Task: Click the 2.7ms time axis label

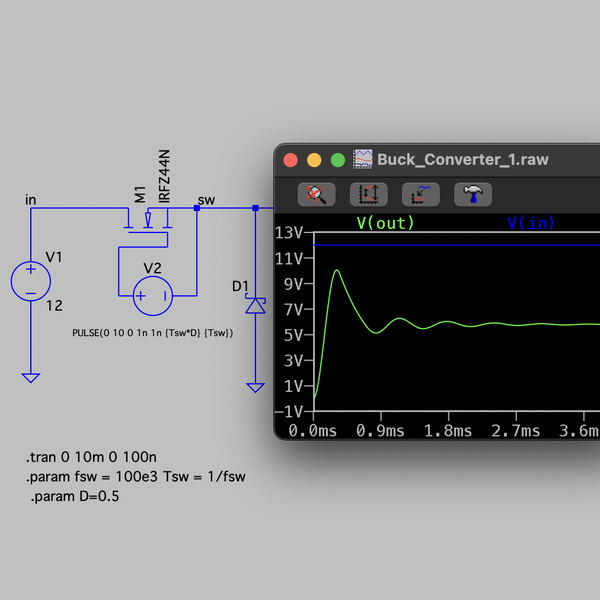Action: [x=515, y=431]
